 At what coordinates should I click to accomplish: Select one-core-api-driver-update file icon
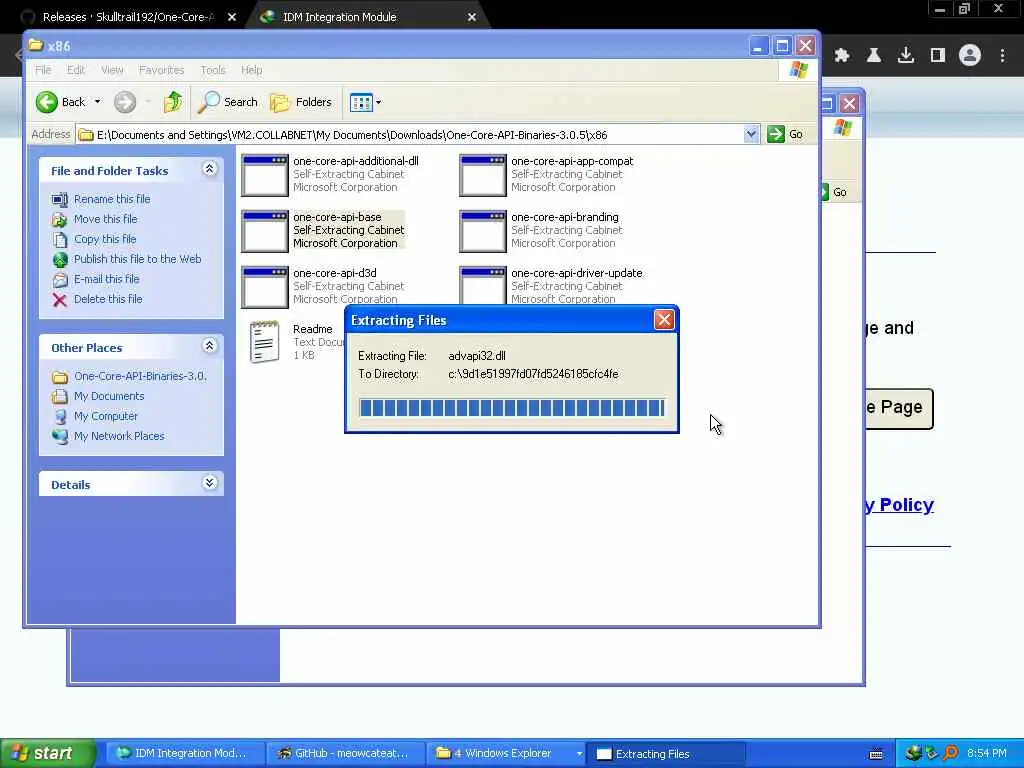click(483, 286)
